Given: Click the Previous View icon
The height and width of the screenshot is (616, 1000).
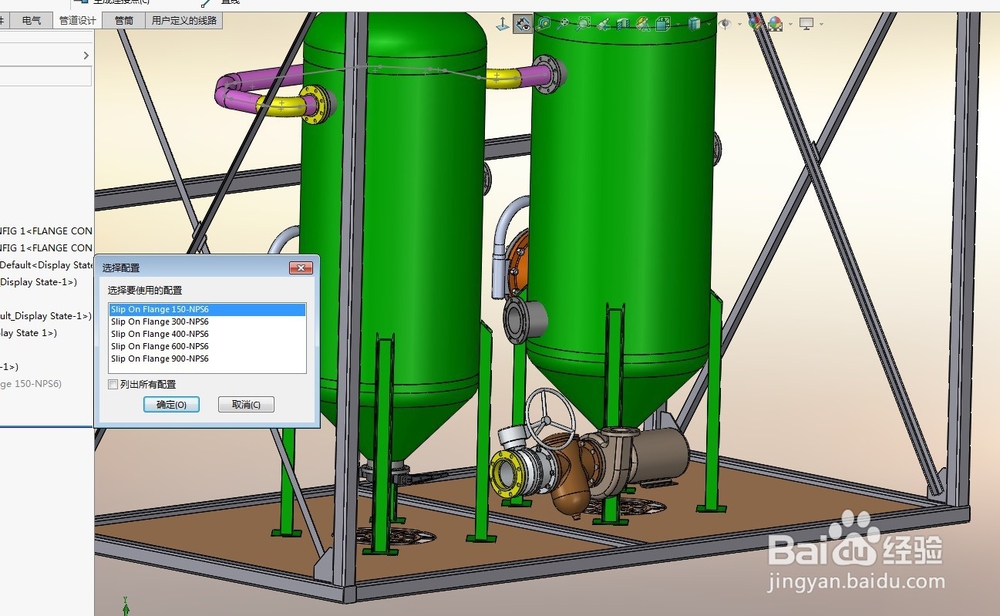Looking at the screenshot, I should tap(603, 24).
